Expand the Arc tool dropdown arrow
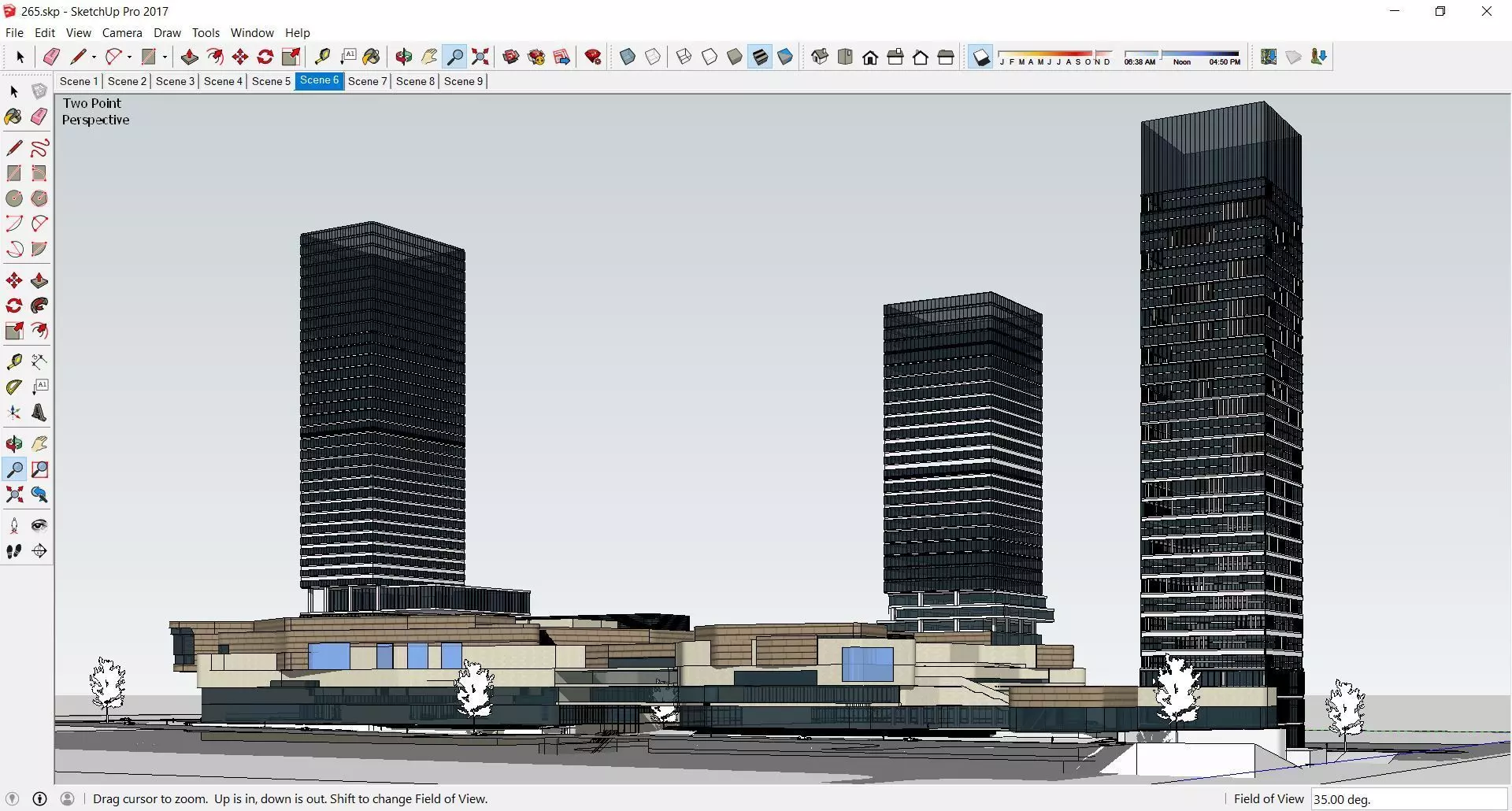The width and height of the screenshot is (1512, 811). 129,57
